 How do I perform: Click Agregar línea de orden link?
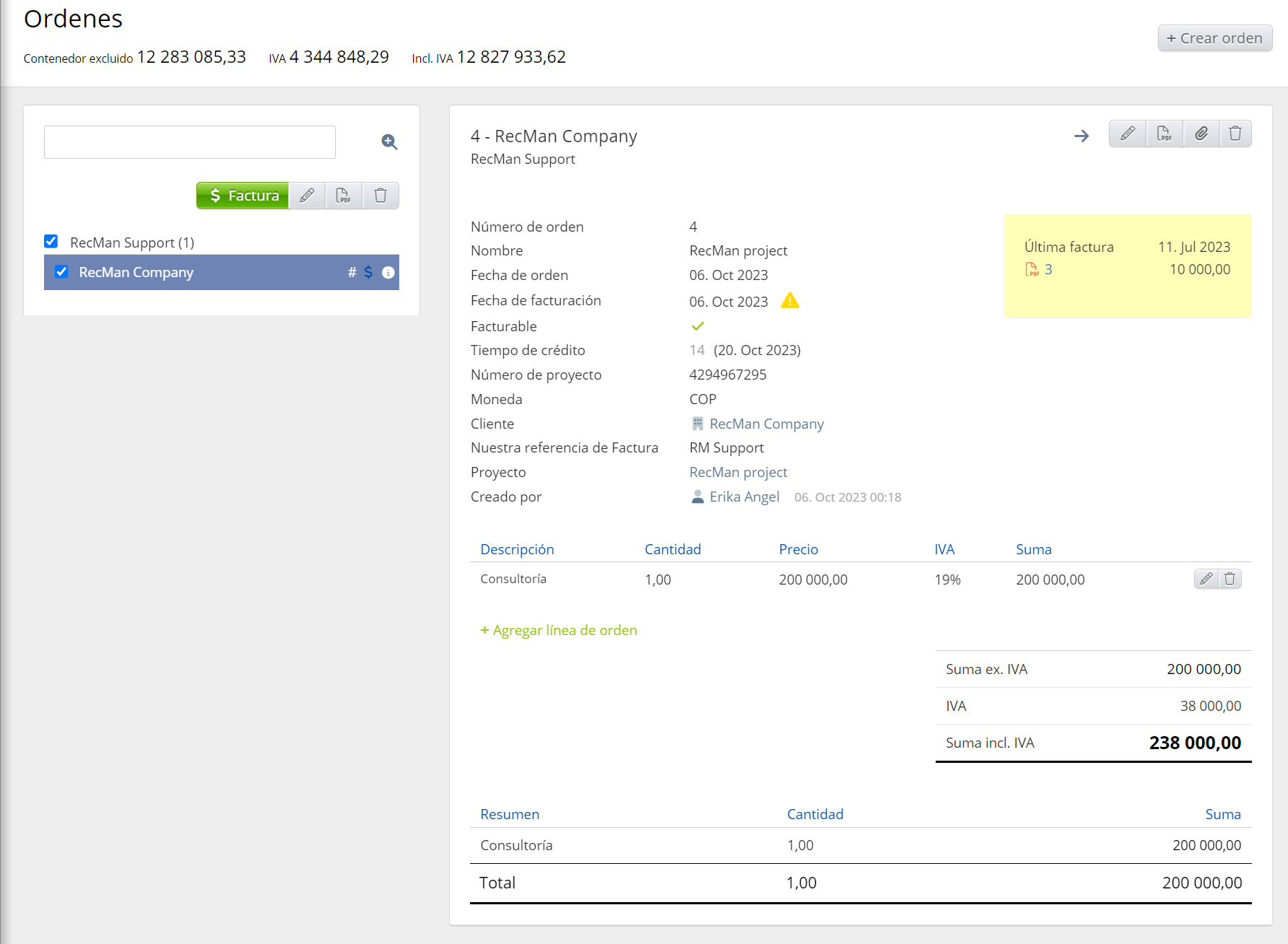pos(559,630)
